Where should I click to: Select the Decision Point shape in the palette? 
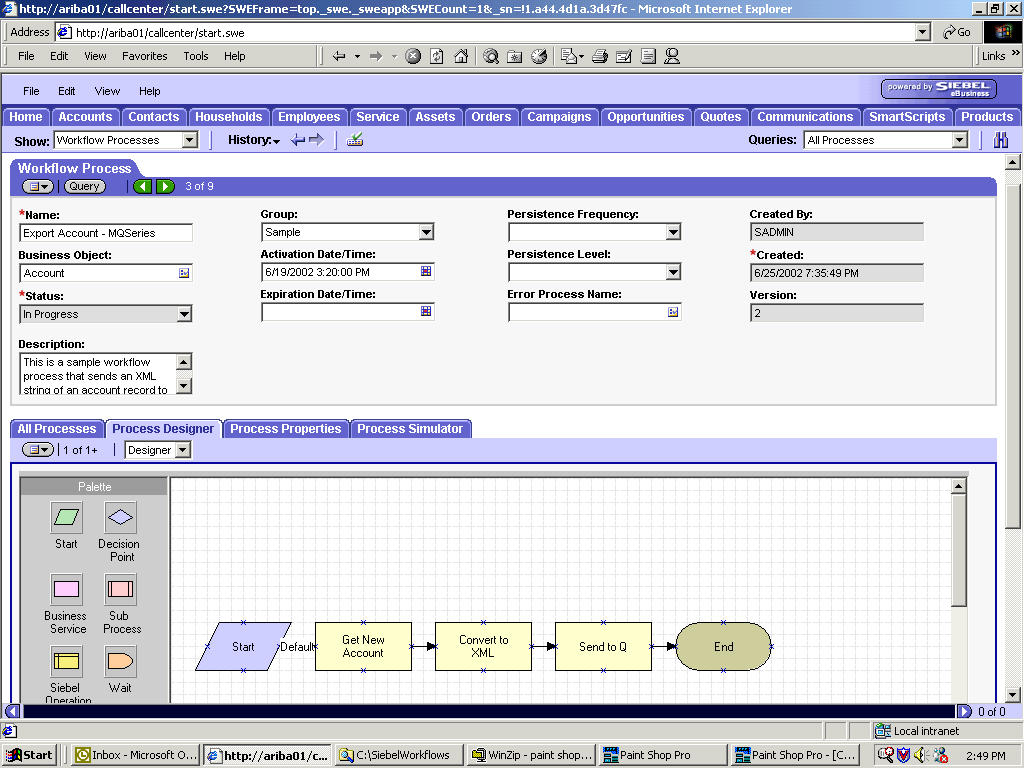(x=120, y=518)
